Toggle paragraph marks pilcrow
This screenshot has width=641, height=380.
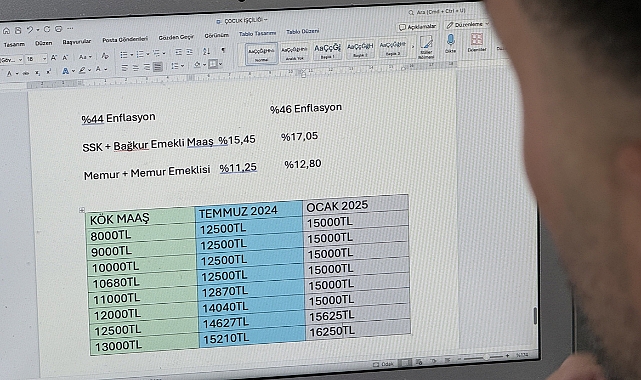point(223,50)
